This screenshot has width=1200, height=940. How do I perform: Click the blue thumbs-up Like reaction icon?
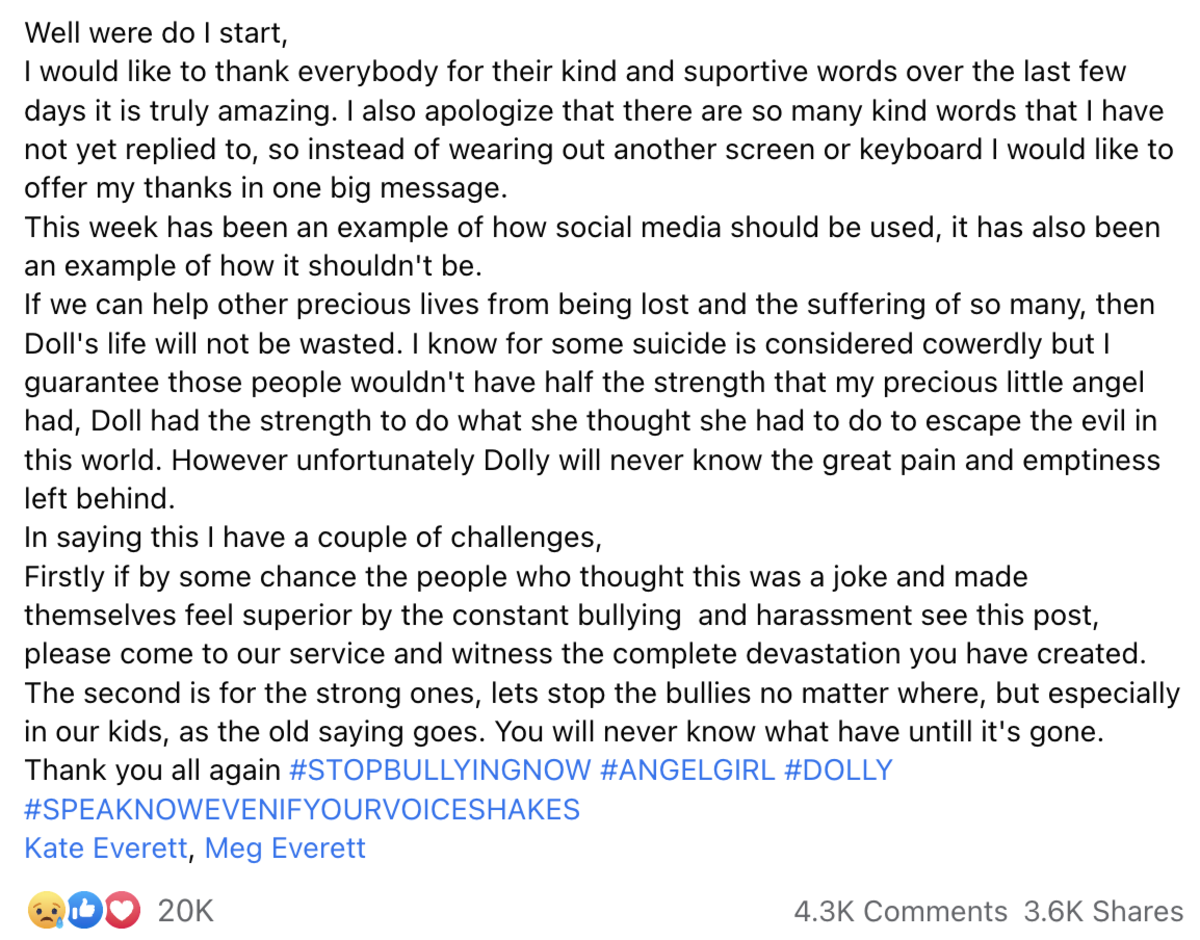[x=86, y=911]
